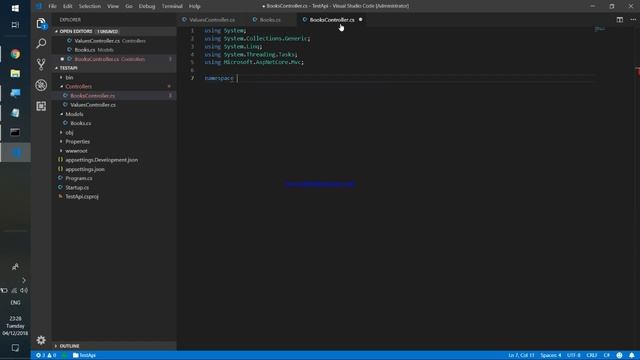Image resolution: width=640 pixels, height=360 pixels.
Task: Open the command prompt taskbar icon
Action: point(15,132)
